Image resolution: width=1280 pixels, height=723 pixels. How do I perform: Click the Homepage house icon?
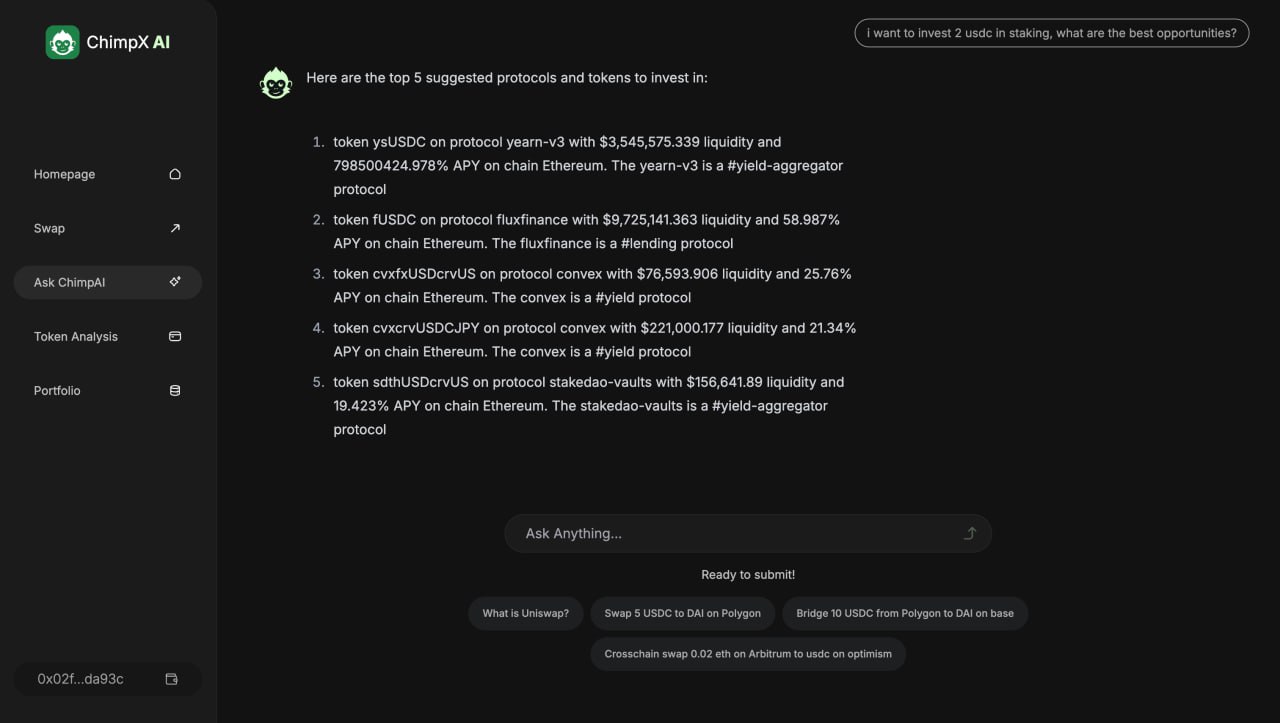[x=175, y=174]
